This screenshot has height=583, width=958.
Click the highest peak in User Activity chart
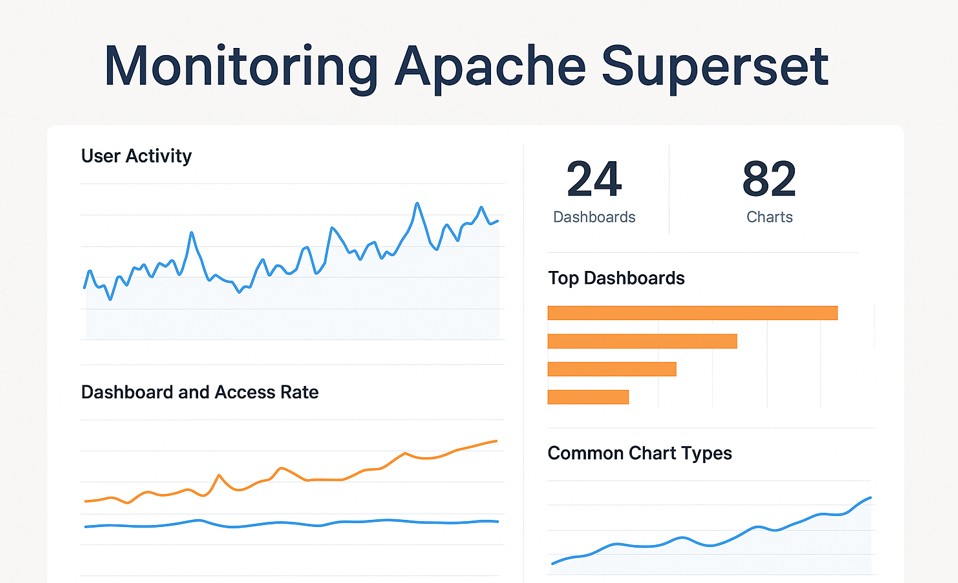[417, 204]
